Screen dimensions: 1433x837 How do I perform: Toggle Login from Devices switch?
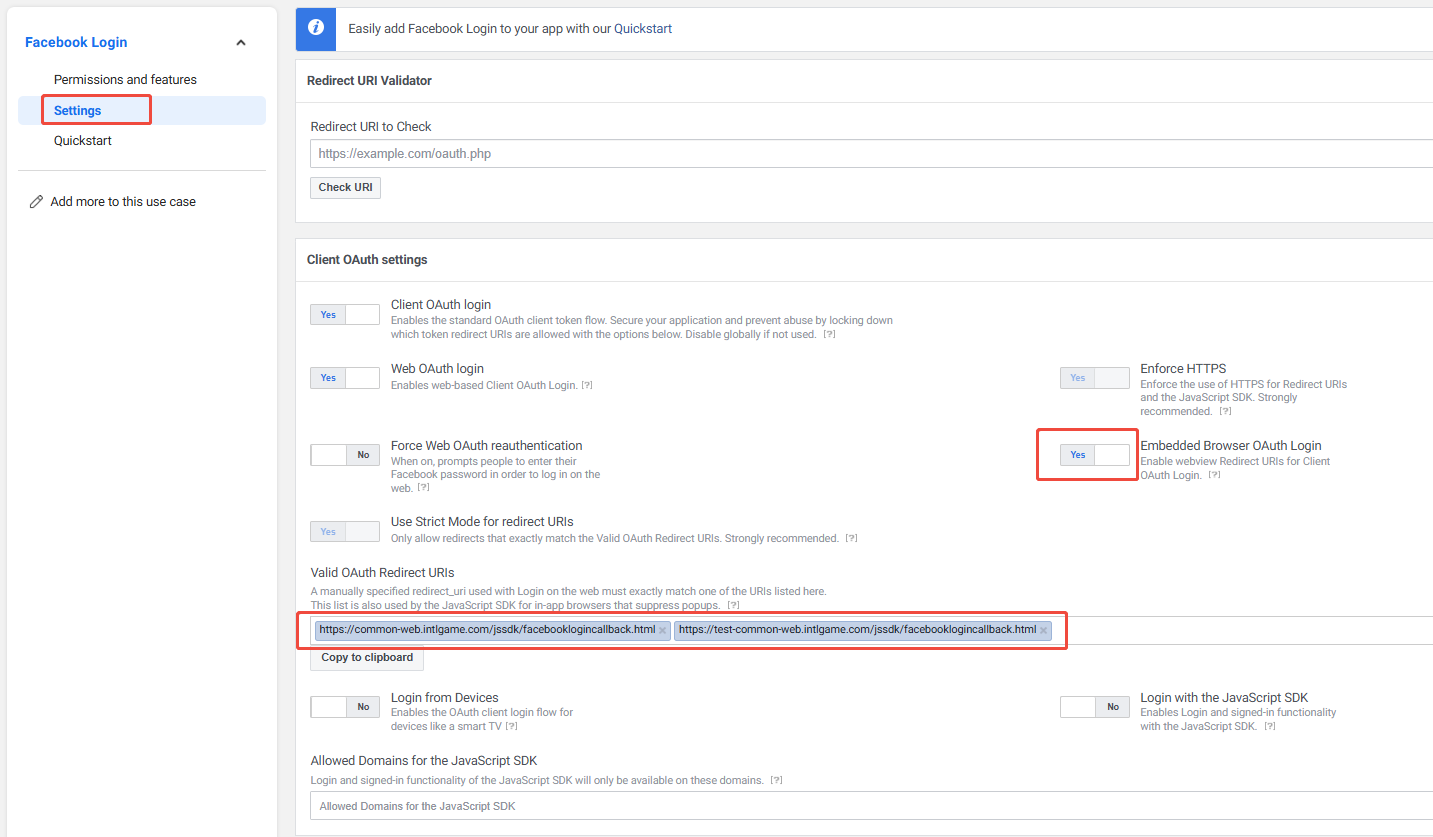click(x=345, y=706)
